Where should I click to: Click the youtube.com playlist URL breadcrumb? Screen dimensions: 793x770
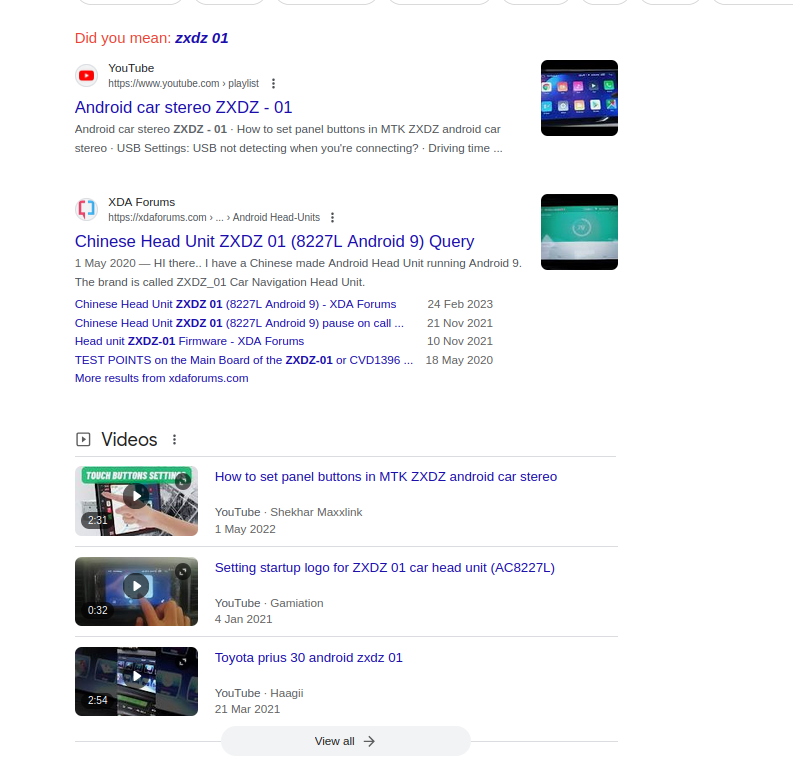coord(184,83)
